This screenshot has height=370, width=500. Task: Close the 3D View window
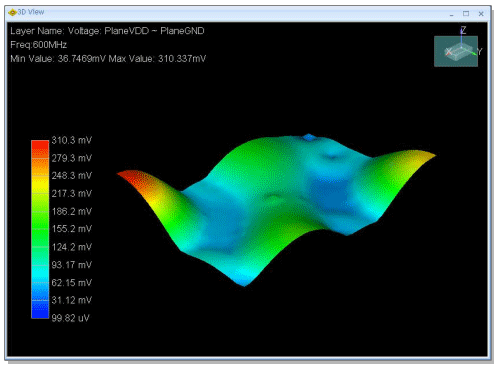(x=481, y=14)
